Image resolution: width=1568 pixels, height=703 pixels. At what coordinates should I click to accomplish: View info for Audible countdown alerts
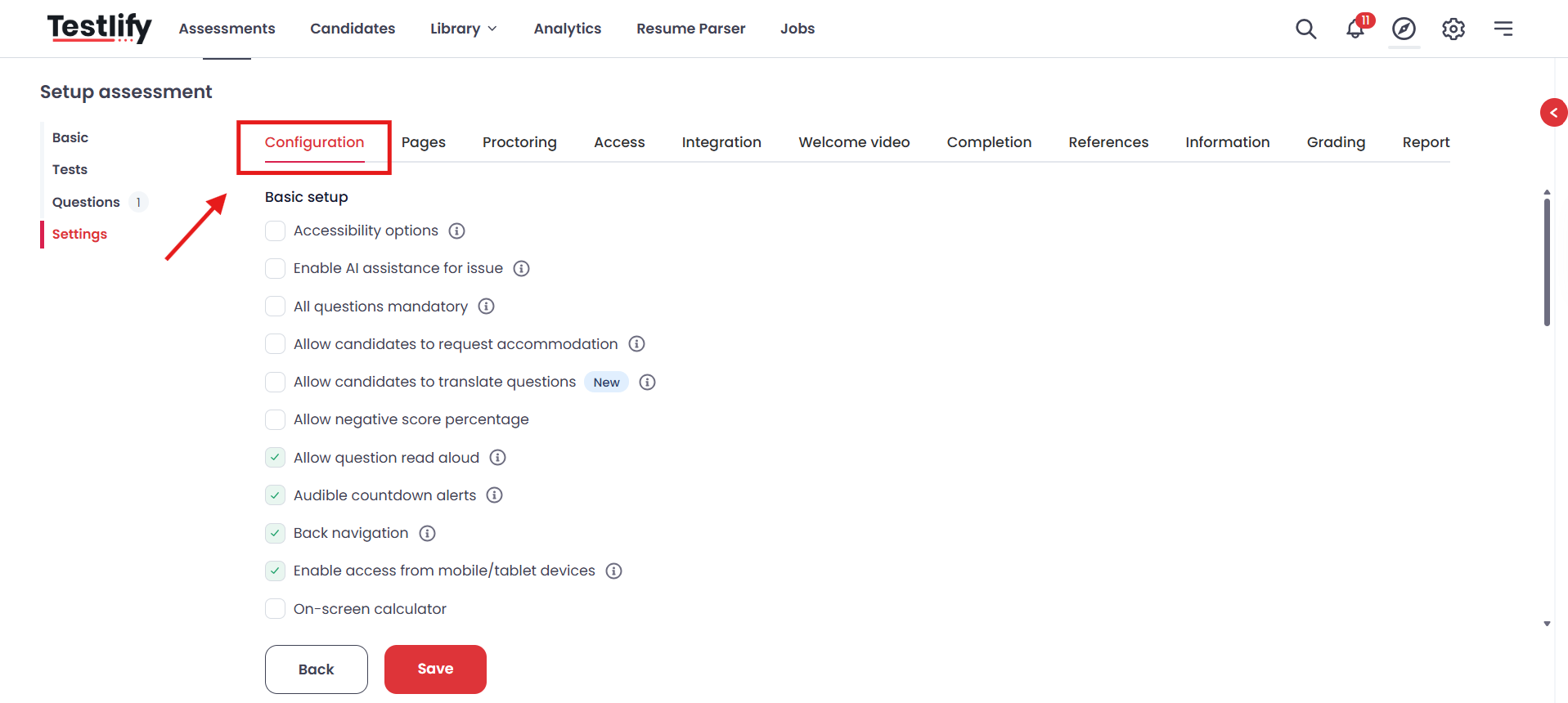(494, 495)
